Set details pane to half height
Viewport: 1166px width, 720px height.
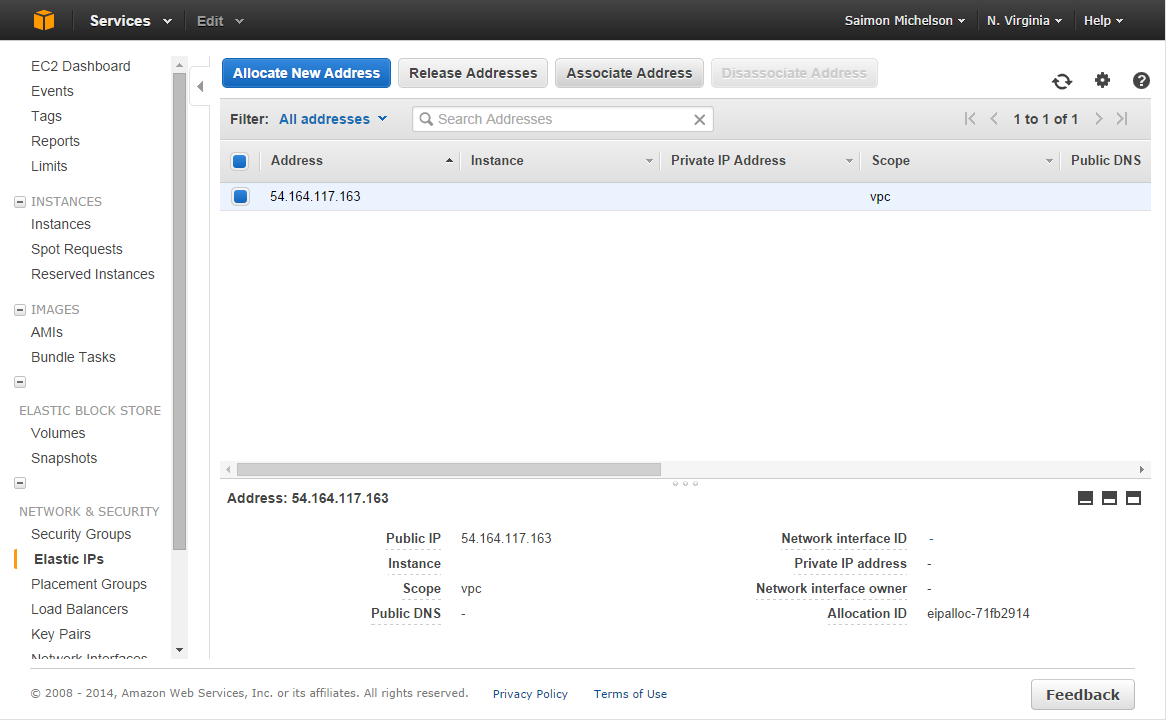pos(1109,498)
